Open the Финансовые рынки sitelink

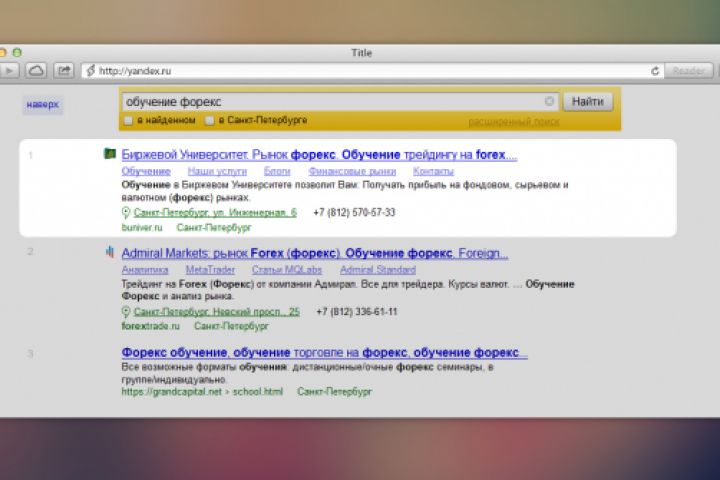point(352,171)
